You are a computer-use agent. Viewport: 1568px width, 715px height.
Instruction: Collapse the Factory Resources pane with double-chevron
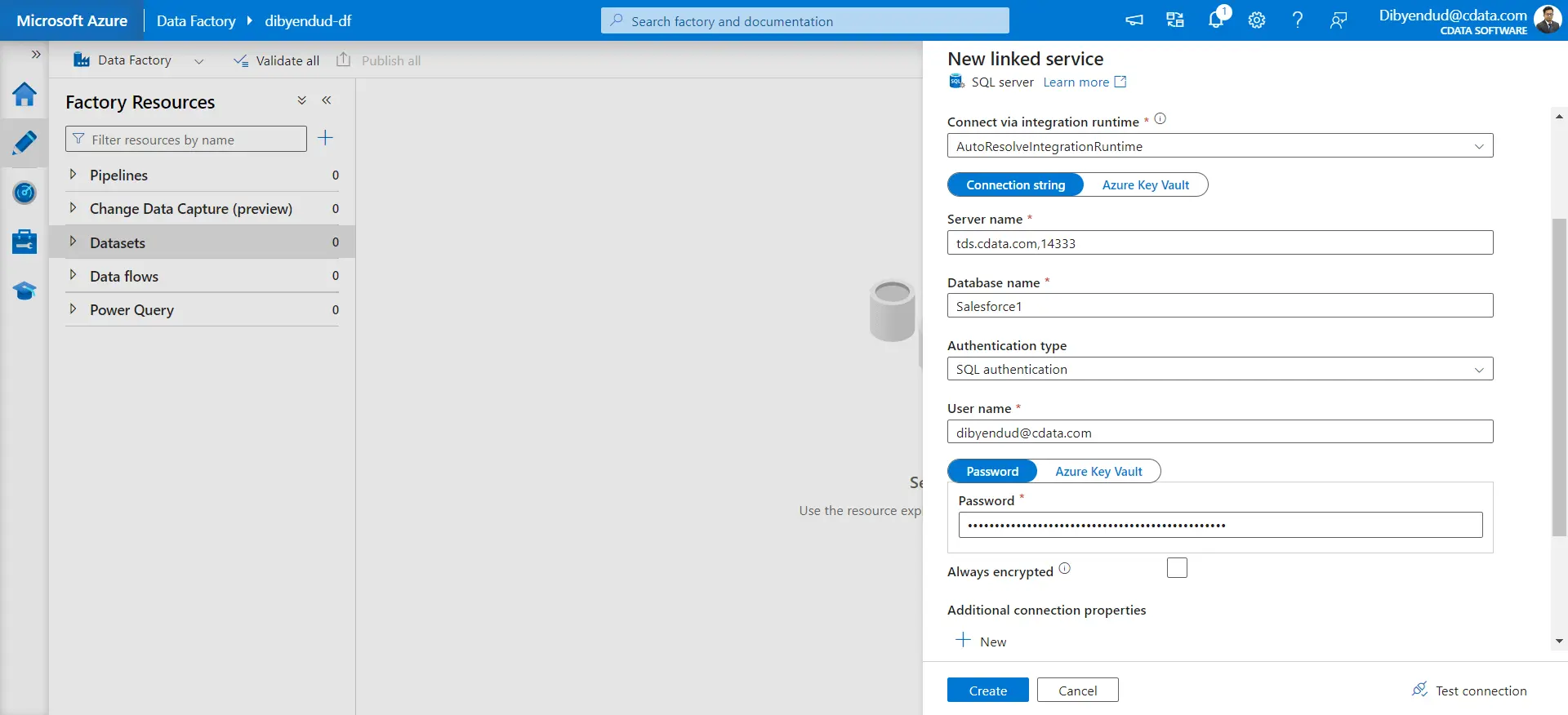[x=327, y=100]
